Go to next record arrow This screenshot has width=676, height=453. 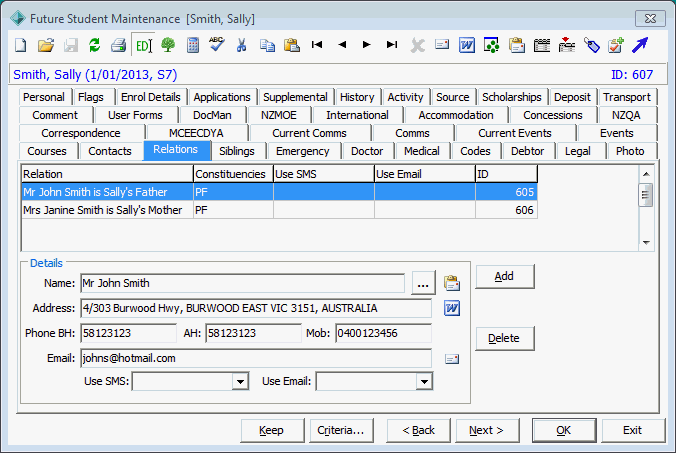(x=367, y=44)
